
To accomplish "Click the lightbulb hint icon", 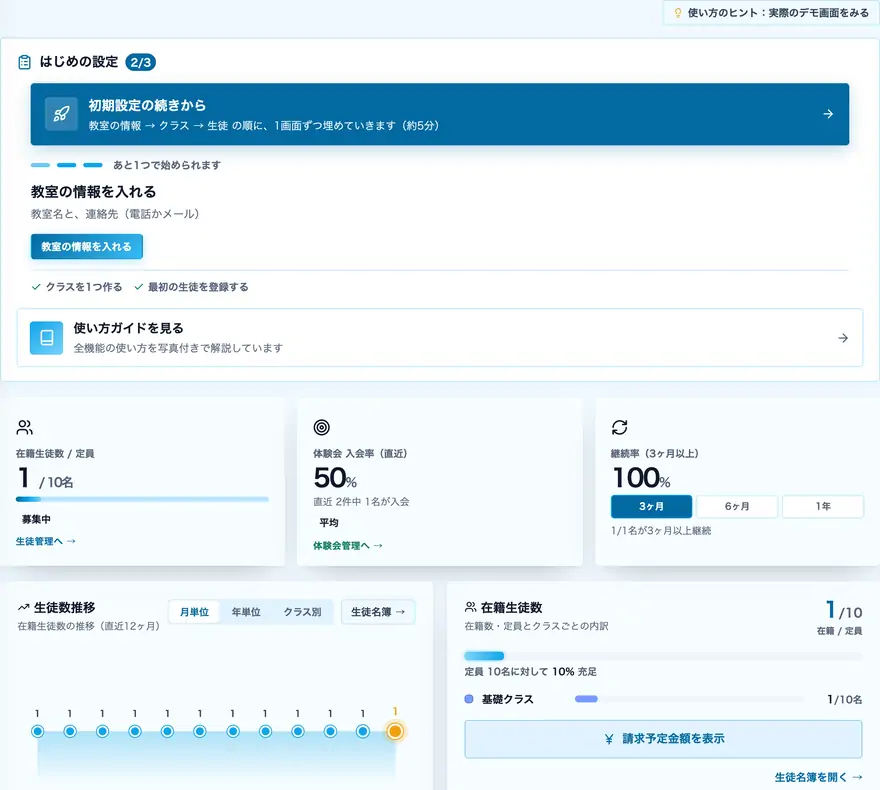I will (x=677, y=13).
